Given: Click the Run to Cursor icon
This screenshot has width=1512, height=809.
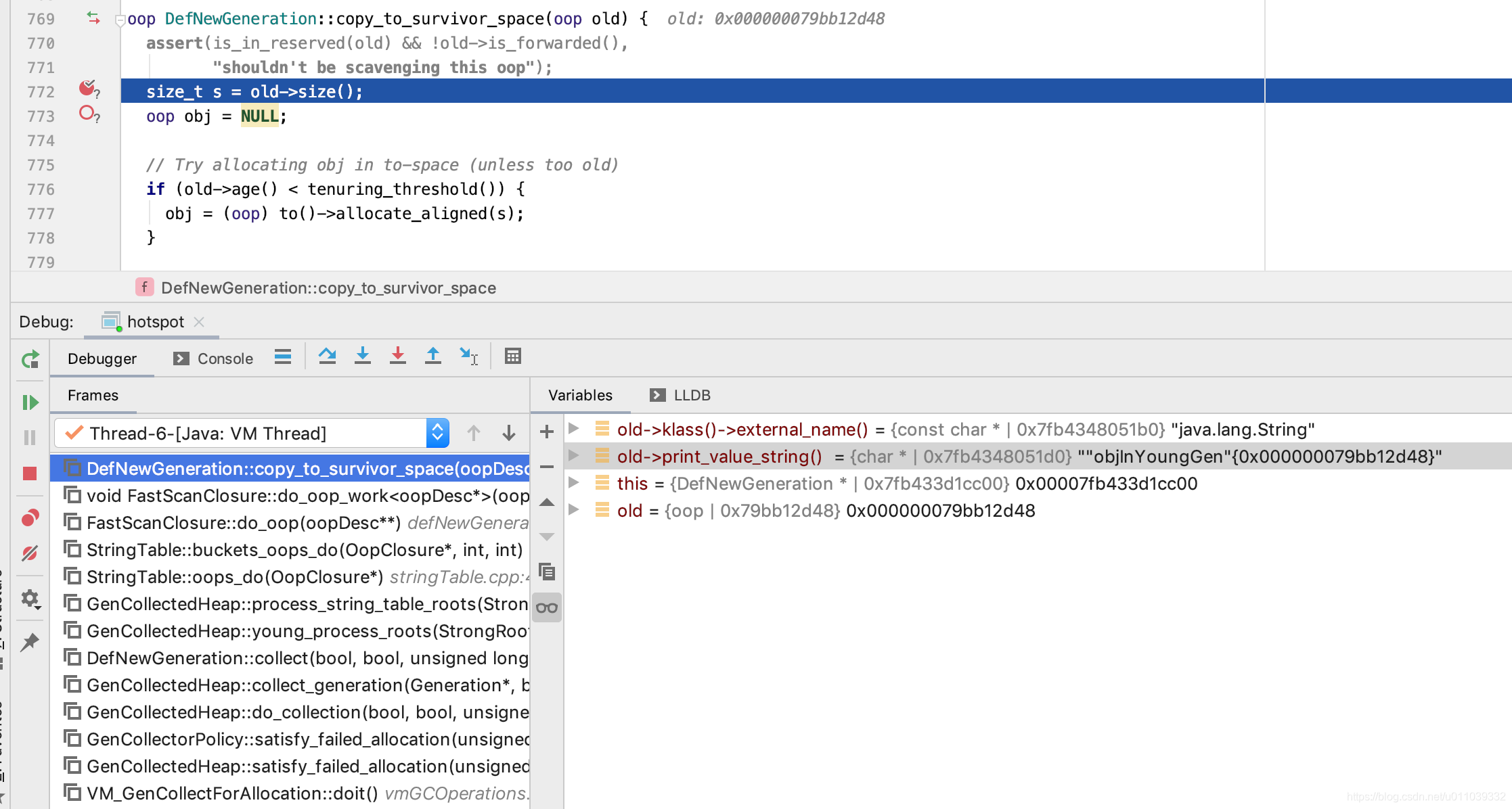Looking at the screenshot, I should point(468,356).
